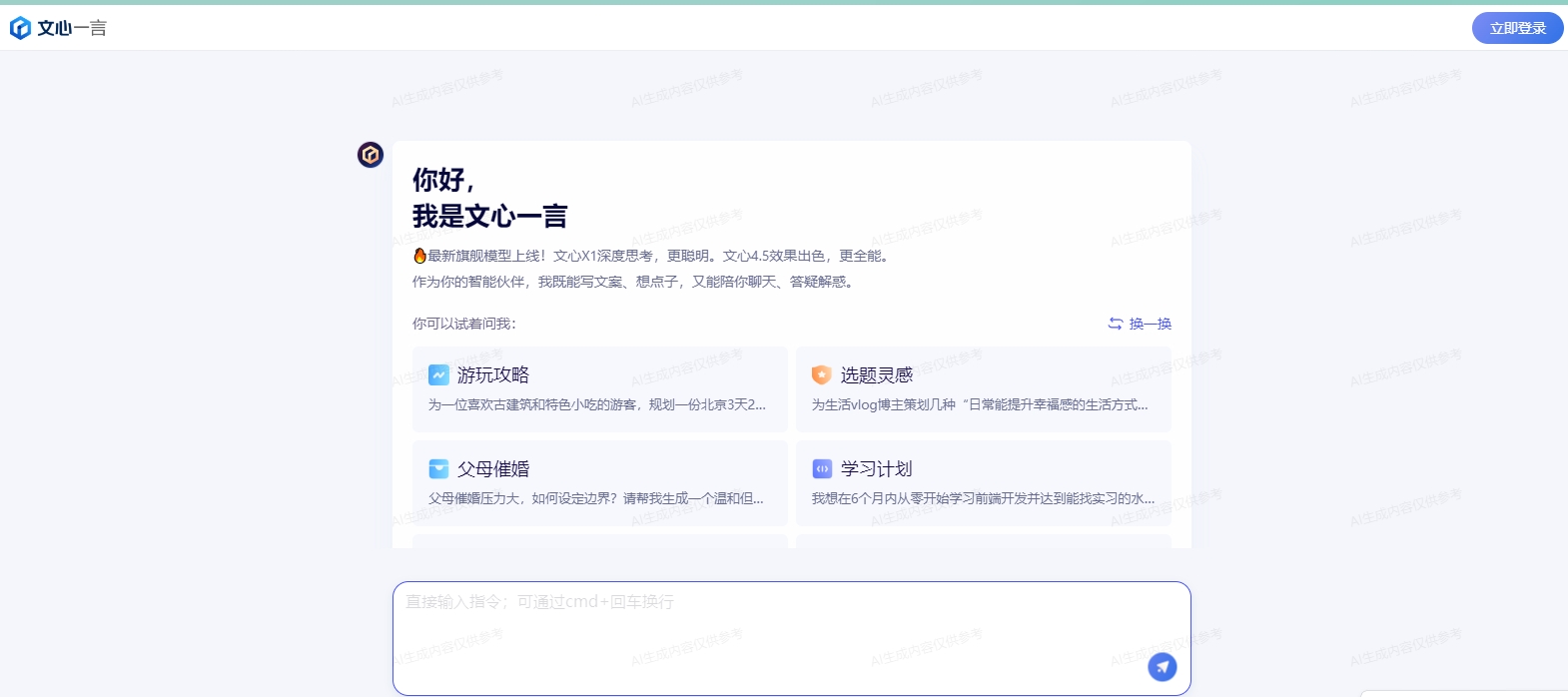Click 为生活vlog博主策划 prompt description
This screenshot has width=1568, height=697.
pyautogui.click(x=980, y=404)
